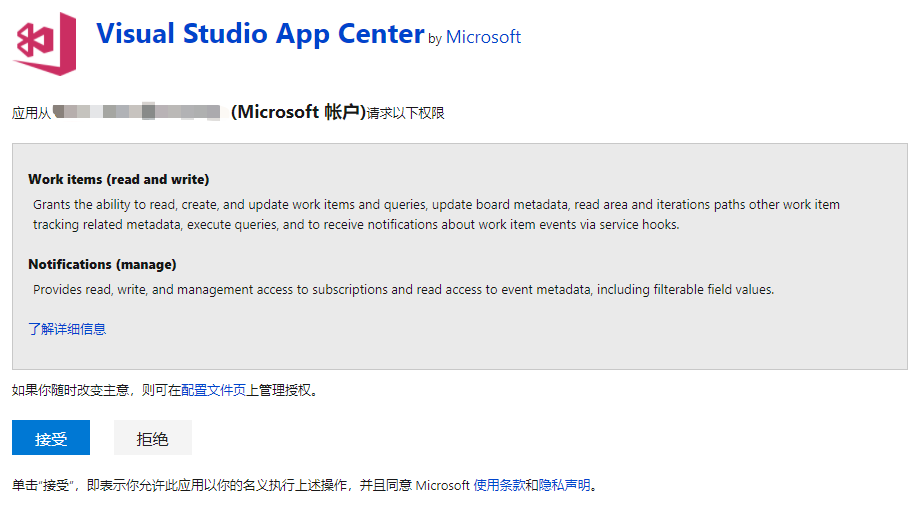
Task: Open the 了解详细信息 learn more link
Action: [x=67, y=329]
